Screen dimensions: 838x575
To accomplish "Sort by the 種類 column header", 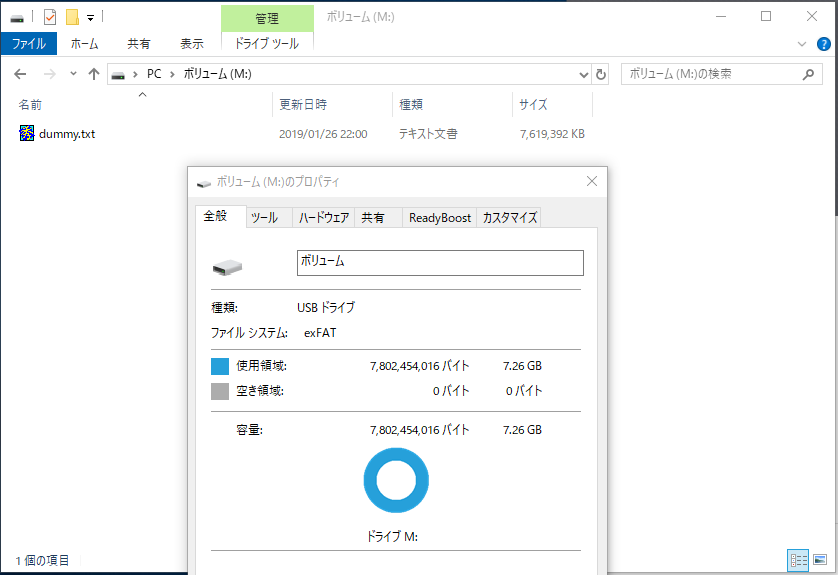I will pos(411,105).
